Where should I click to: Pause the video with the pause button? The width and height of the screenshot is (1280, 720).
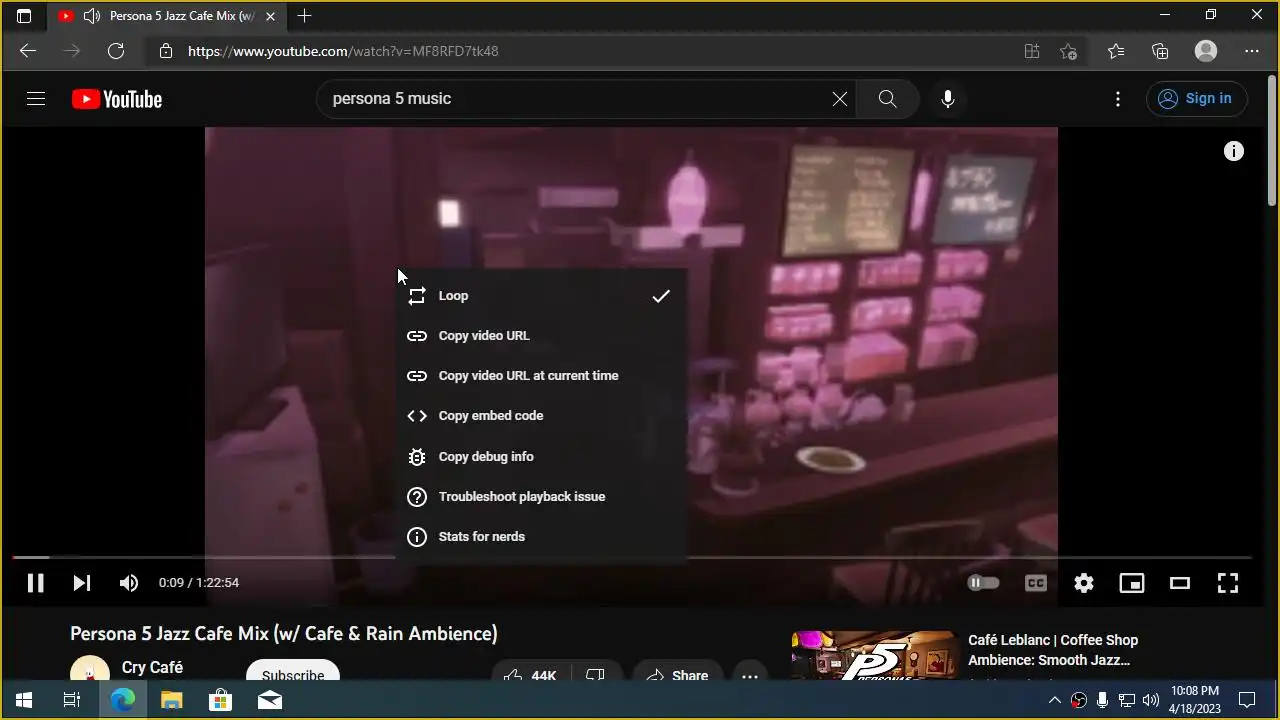[x=35, y=583]
